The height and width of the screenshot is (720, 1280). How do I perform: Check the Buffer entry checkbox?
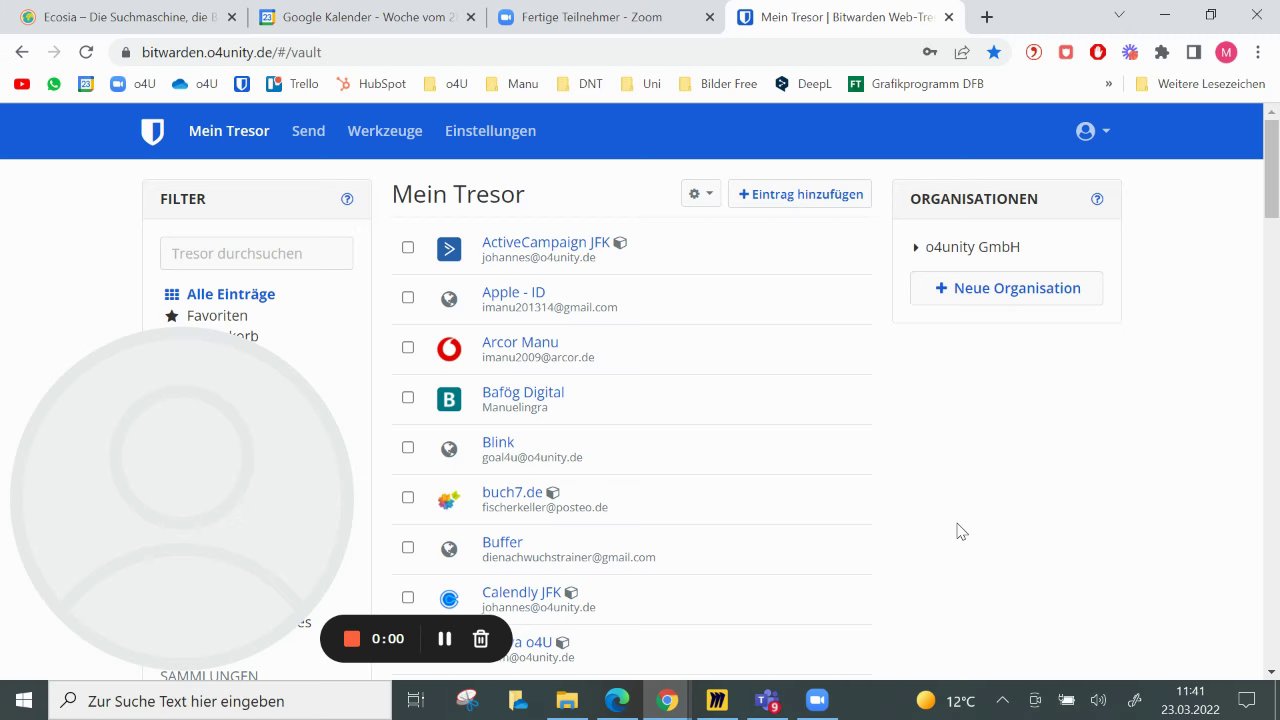(408, 547)
